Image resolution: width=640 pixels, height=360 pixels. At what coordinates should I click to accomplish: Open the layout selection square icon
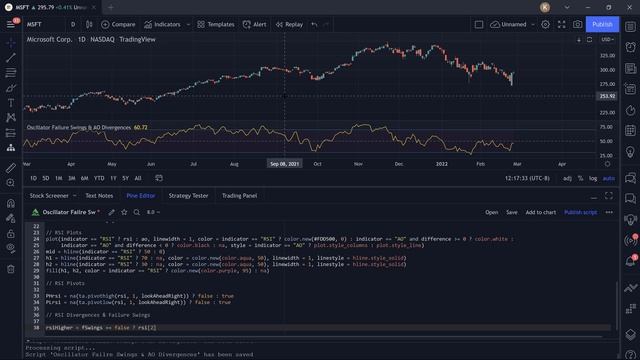coord(479,24)
